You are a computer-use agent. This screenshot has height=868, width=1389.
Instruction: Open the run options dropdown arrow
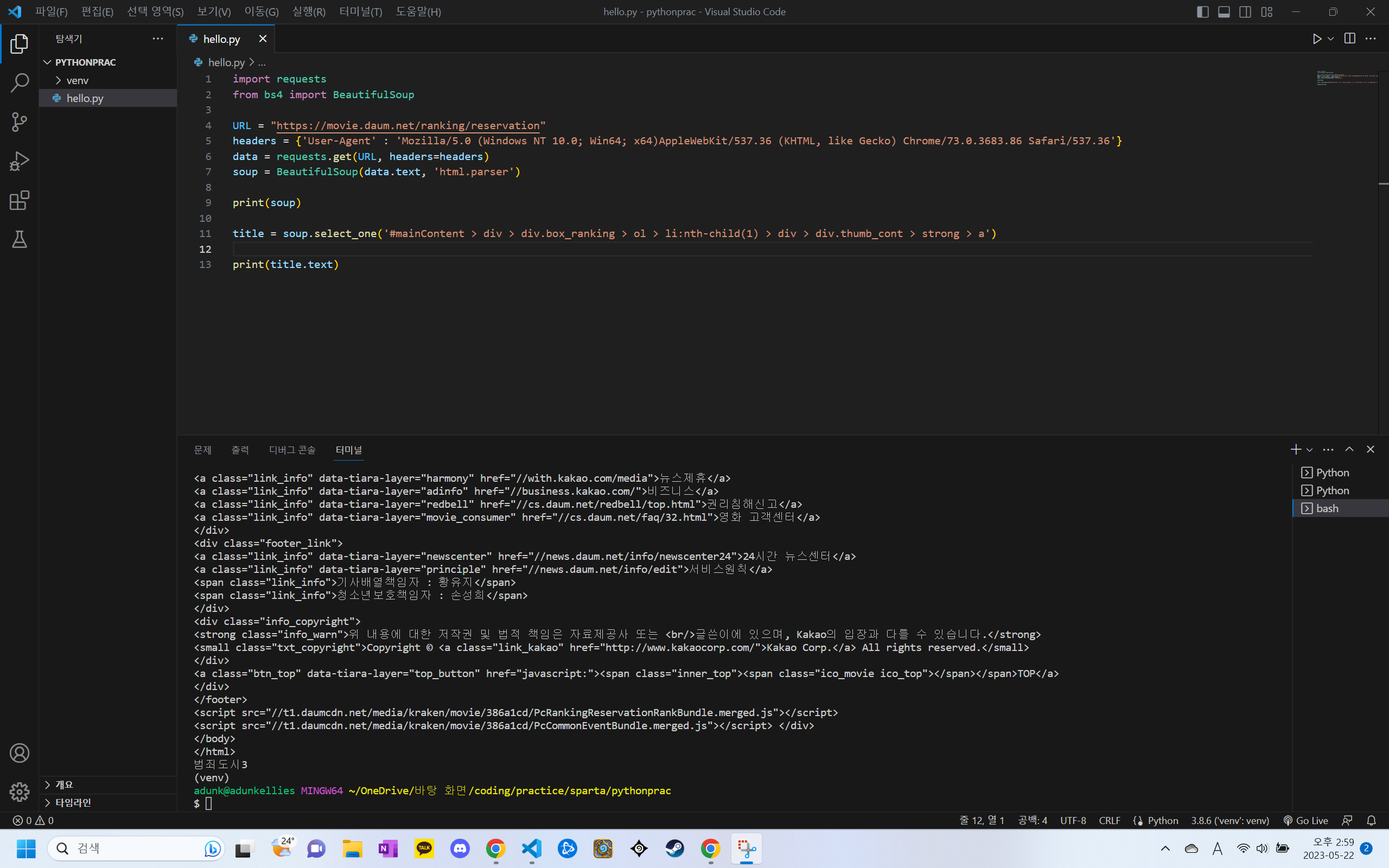[x=1330, y=39]
